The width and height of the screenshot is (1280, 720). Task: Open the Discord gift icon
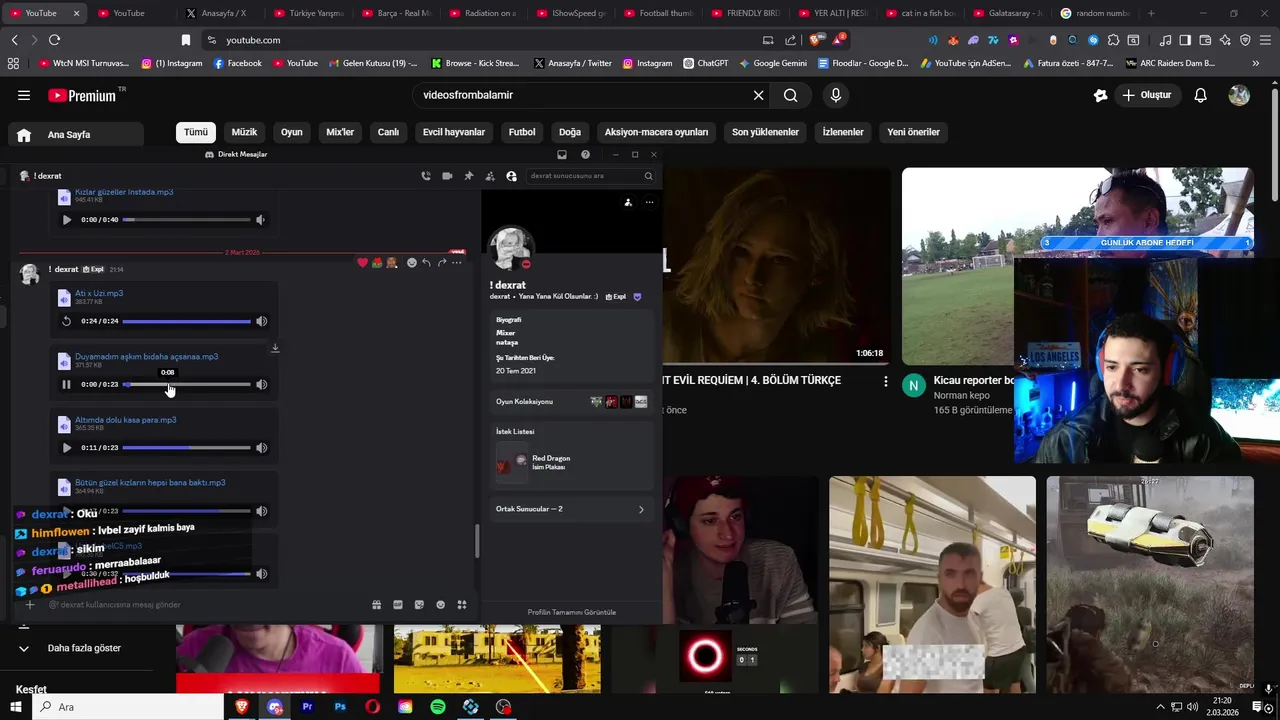pos(377,605)
